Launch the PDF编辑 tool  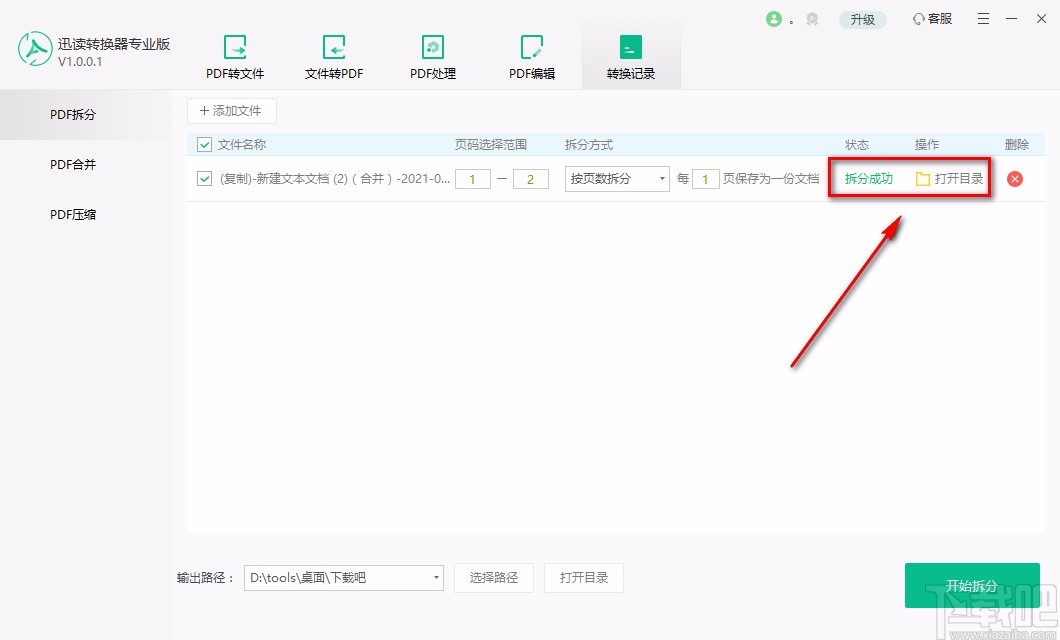click(x=531, y=55)
